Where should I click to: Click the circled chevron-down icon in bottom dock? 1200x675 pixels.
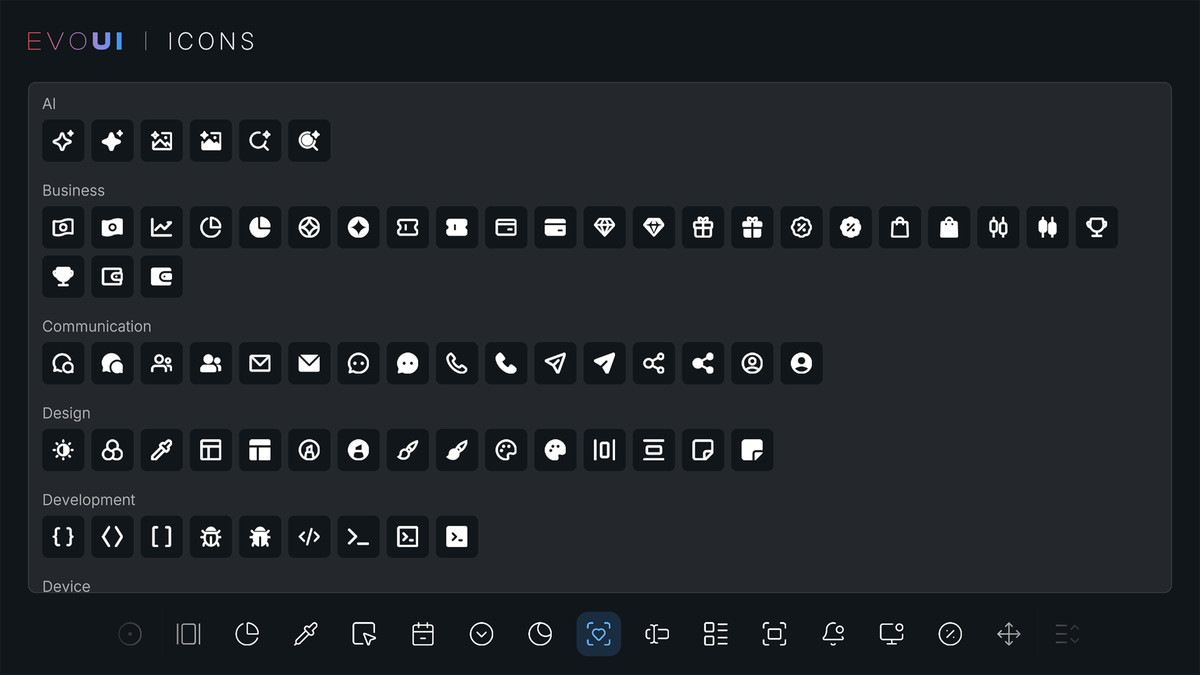pos(482,634)
